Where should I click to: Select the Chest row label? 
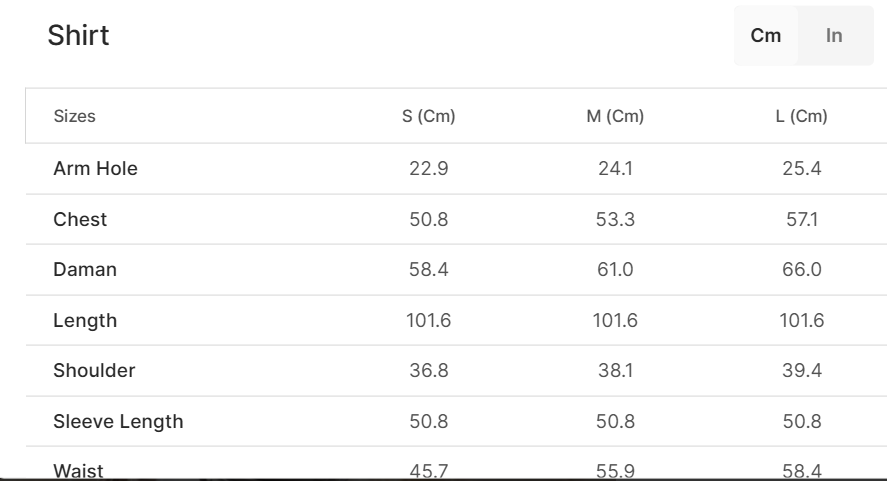point(80,220)
